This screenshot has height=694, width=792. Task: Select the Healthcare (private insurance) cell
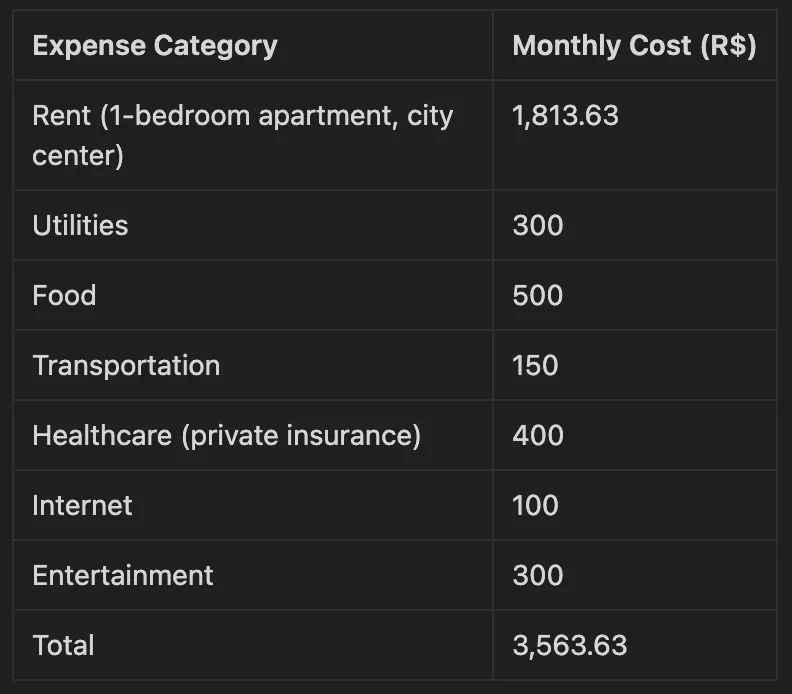point(226,435)
